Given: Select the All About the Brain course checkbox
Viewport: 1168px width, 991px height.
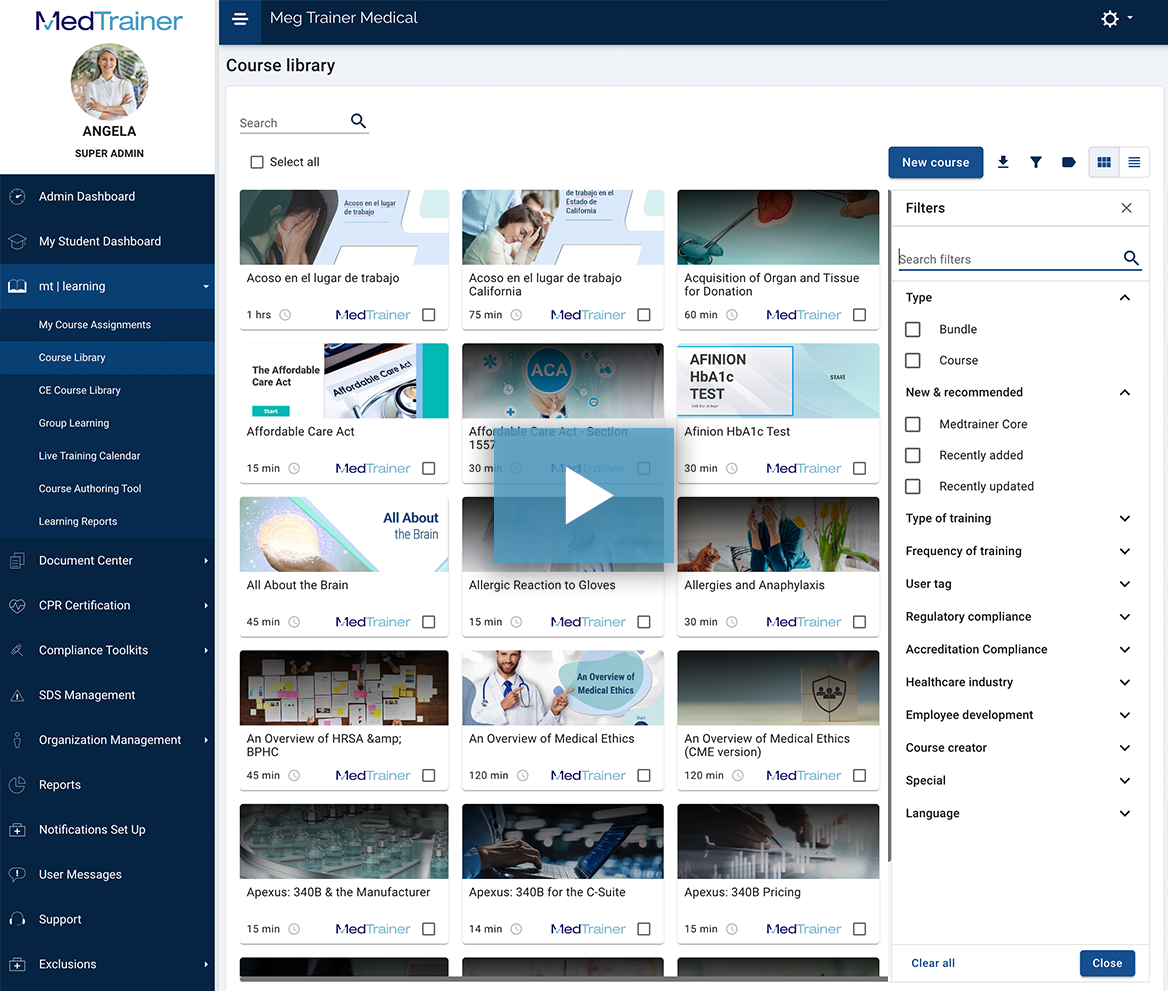Looking at the screenshot, I should click(428, 621).
